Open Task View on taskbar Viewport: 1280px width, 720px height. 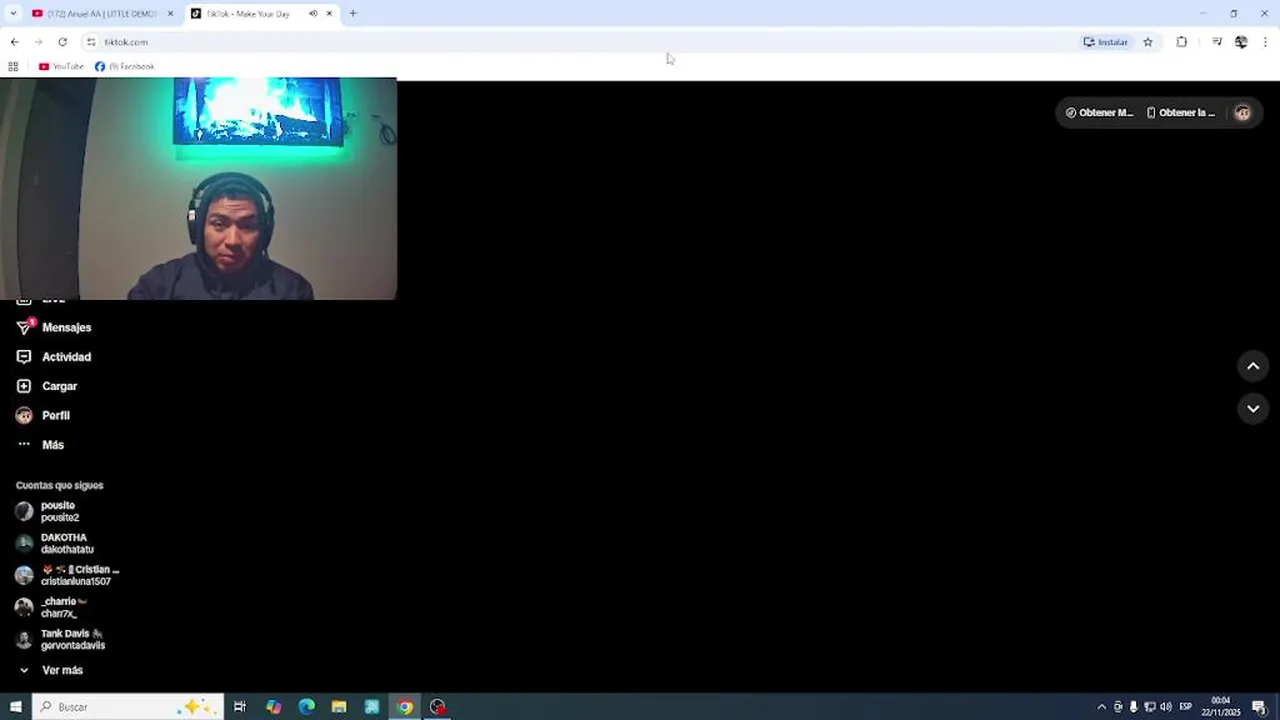point(240,707)
